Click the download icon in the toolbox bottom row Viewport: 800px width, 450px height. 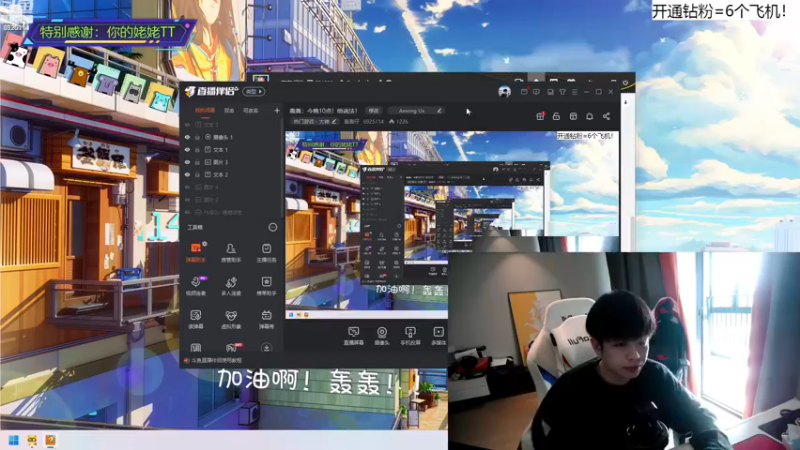pyautogui.click(x=266, y=347)
